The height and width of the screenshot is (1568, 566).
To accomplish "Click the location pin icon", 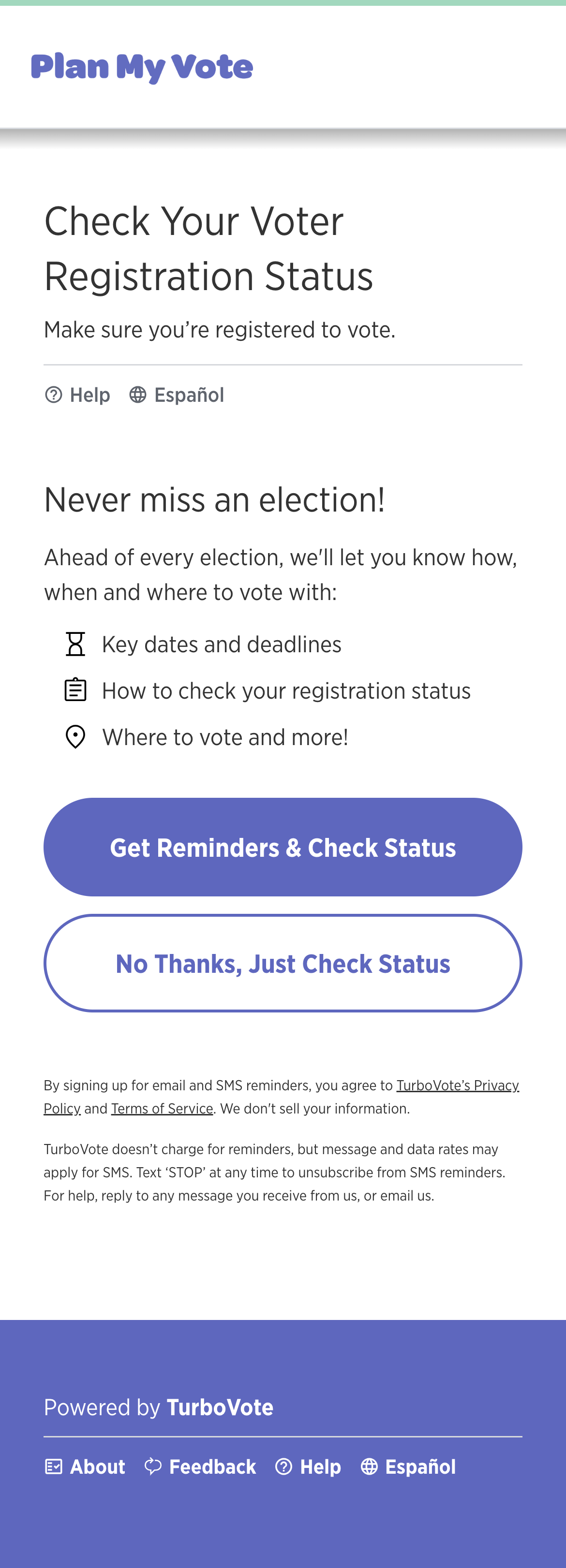I will point(75,736).
